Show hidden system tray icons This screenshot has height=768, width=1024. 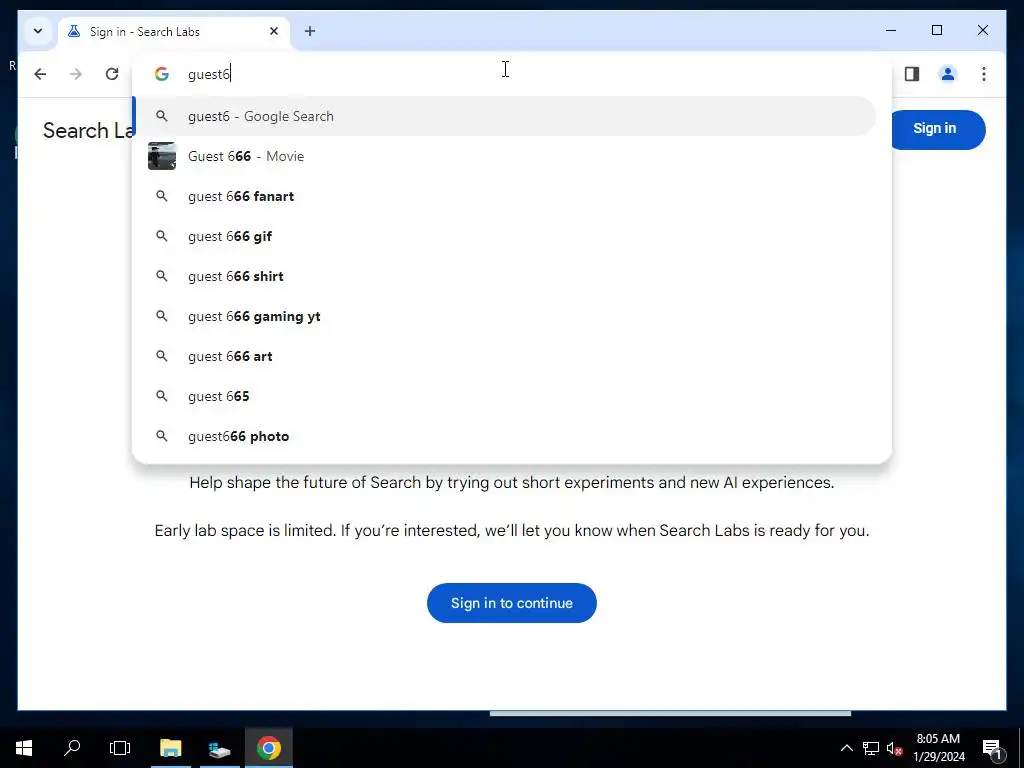point(846,748)
